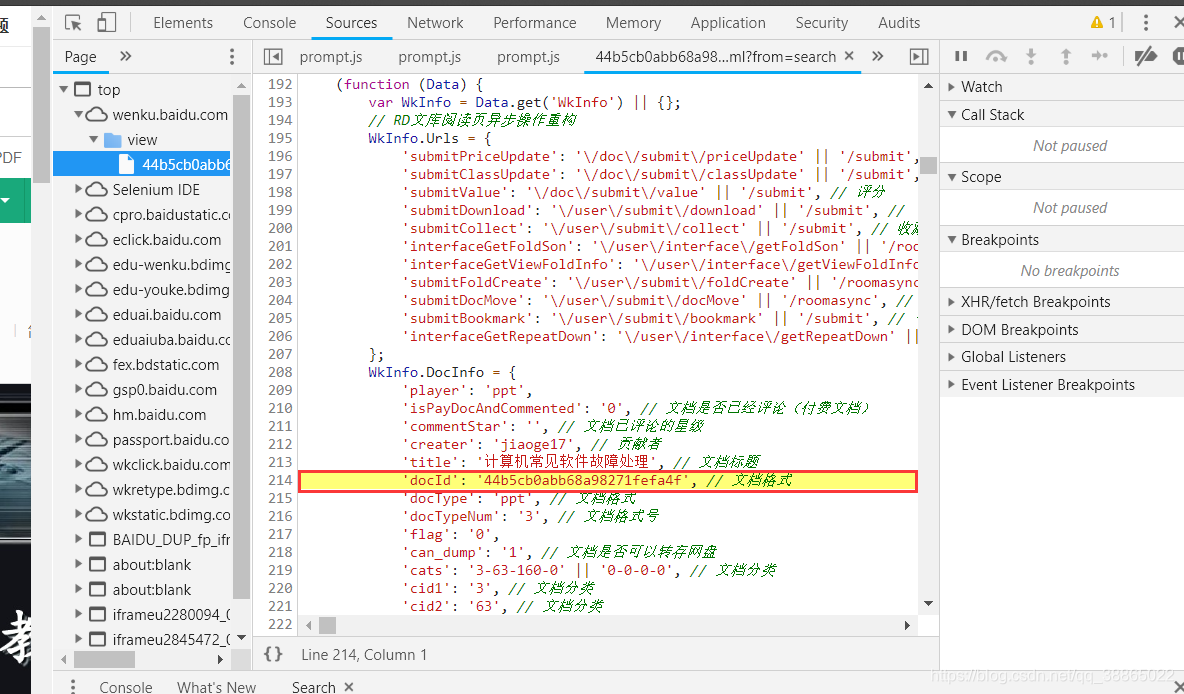1184x694 pixels.
Task: Open the Page pane three-dot menu
Action: 232,57
